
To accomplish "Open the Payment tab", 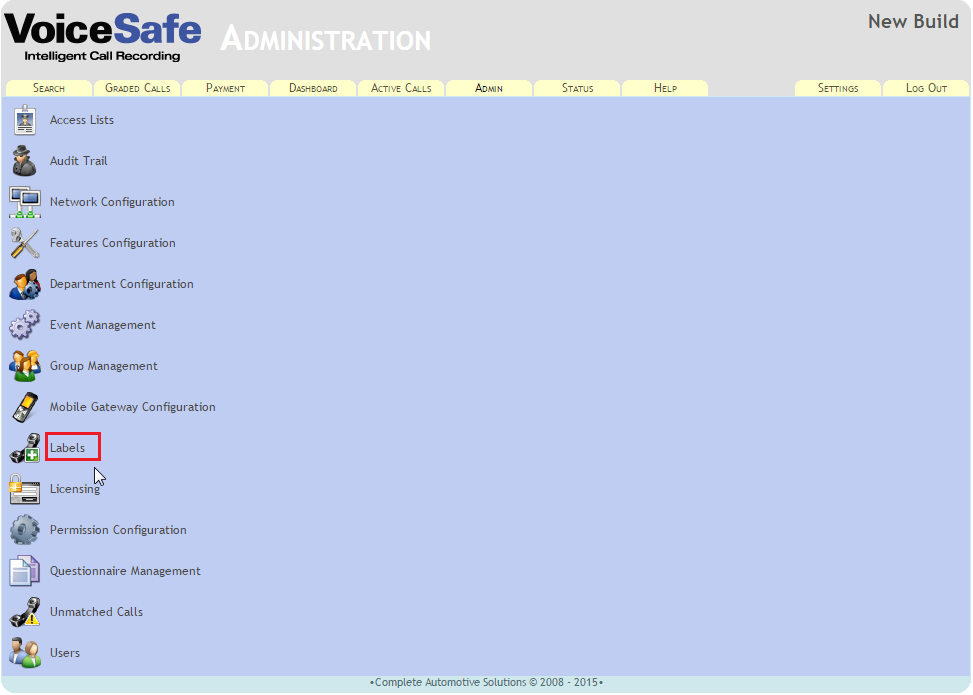I will click(225, 88).
